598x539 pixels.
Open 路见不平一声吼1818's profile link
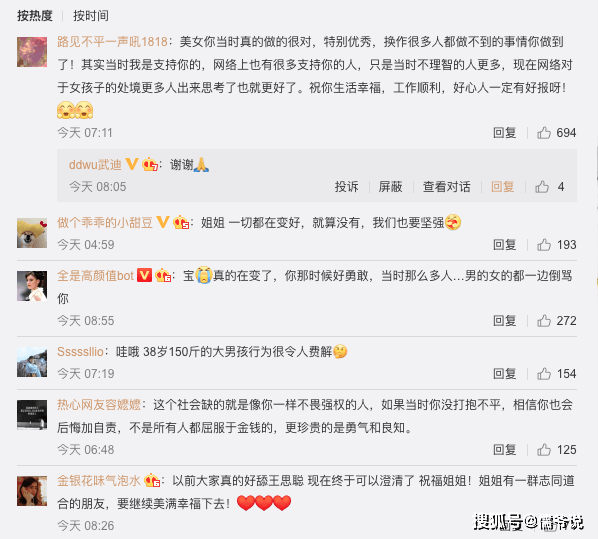tap(112, 42)
